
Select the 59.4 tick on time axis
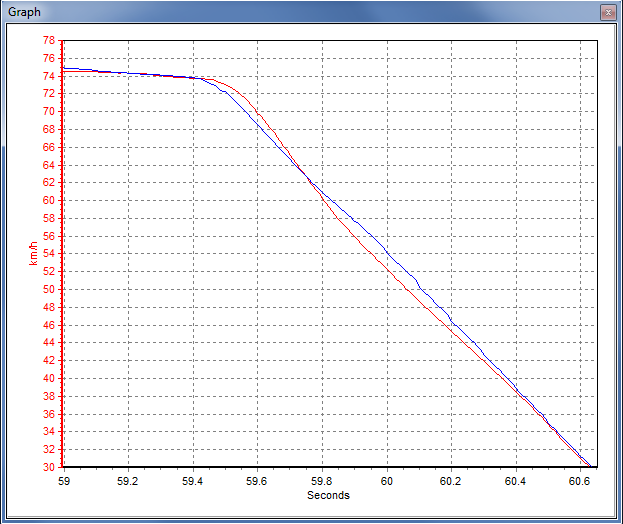point(193,480)
